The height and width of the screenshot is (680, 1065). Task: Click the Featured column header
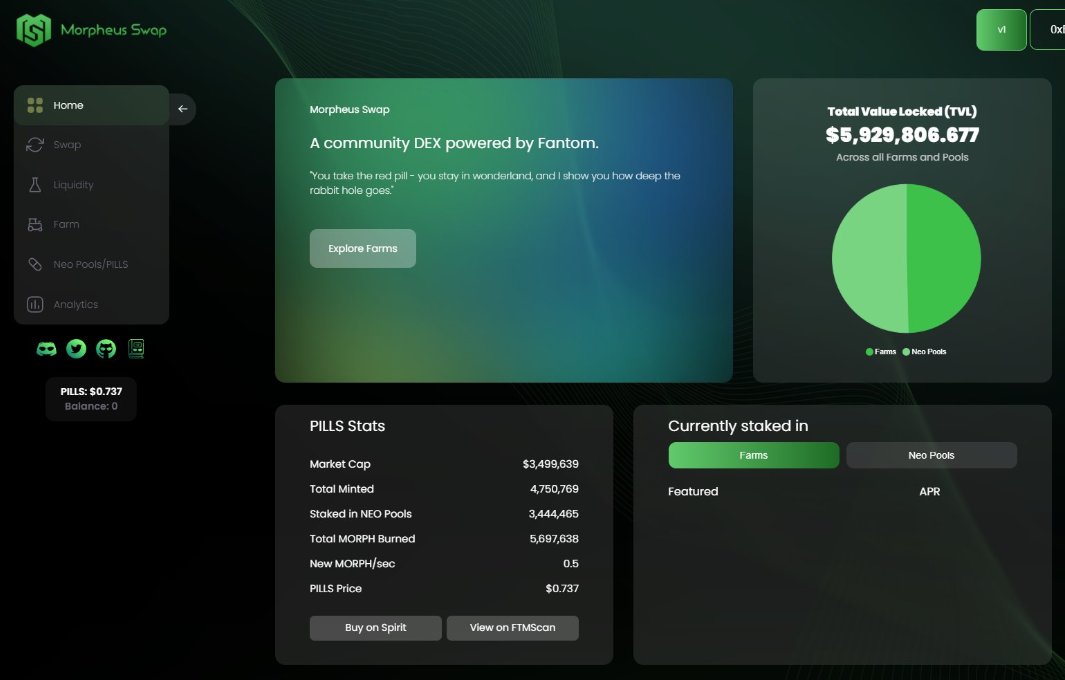[693, 491]
